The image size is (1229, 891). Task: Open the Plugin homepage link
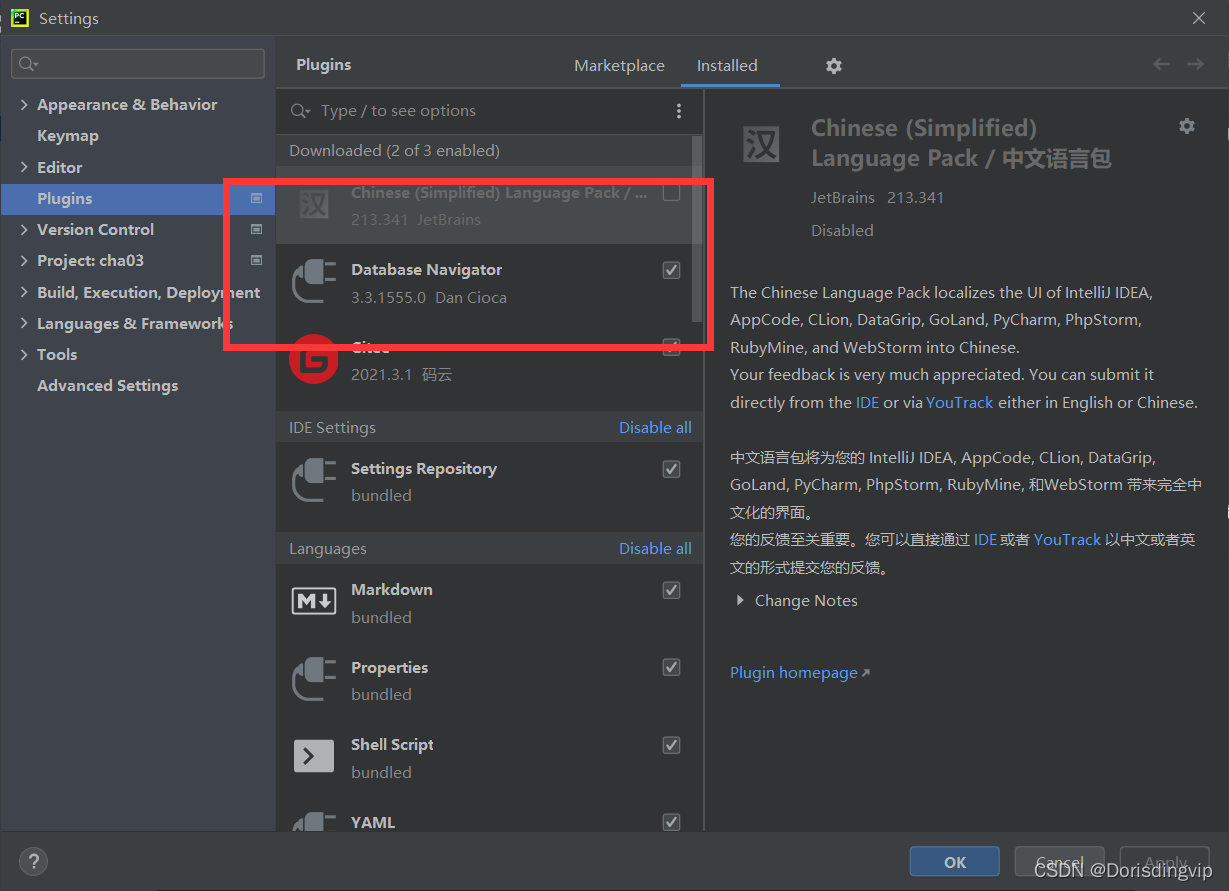click(799, 673)
